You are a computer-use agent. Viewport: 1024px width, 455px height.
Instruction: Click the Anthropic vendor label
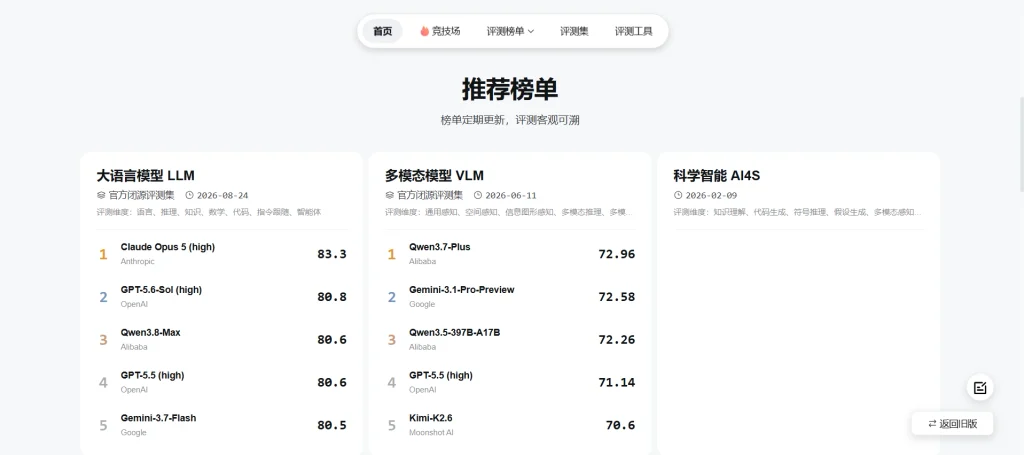click(x=137, y=262)
